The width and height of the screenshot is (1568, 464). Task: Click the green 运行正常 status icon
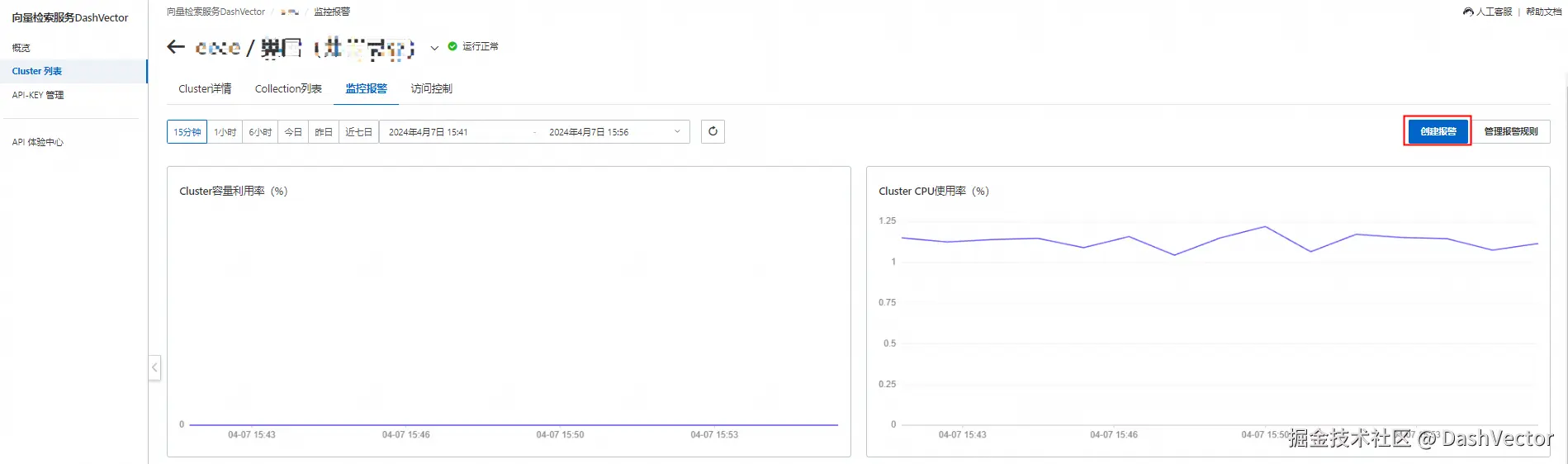452,46
